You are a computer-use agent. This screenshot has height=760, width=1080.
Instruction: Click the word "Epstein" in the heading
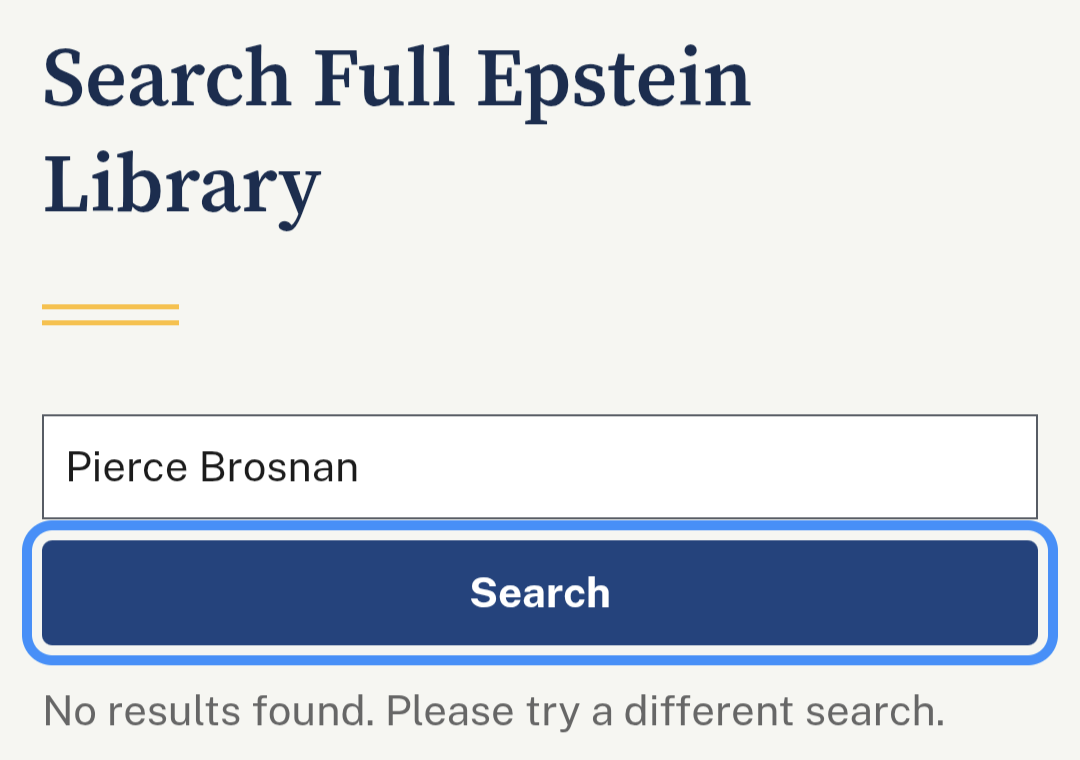[613, 80]
